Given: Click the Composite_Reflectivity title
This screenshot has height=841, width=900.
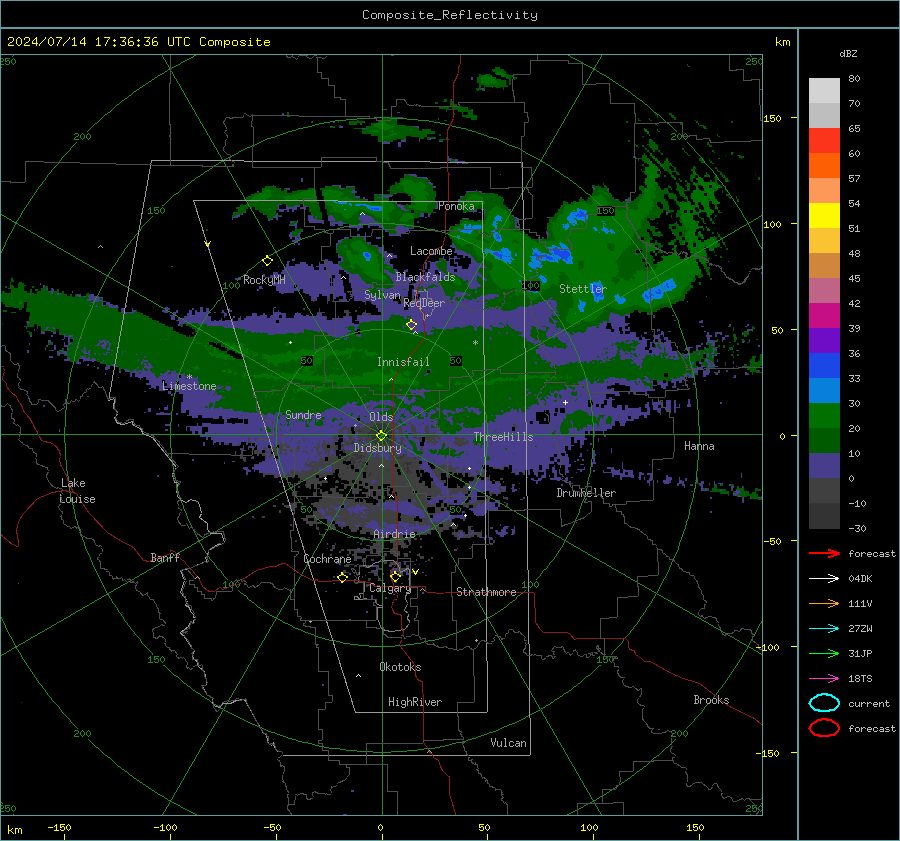Looking at the screenshot, I should point(450,15).
